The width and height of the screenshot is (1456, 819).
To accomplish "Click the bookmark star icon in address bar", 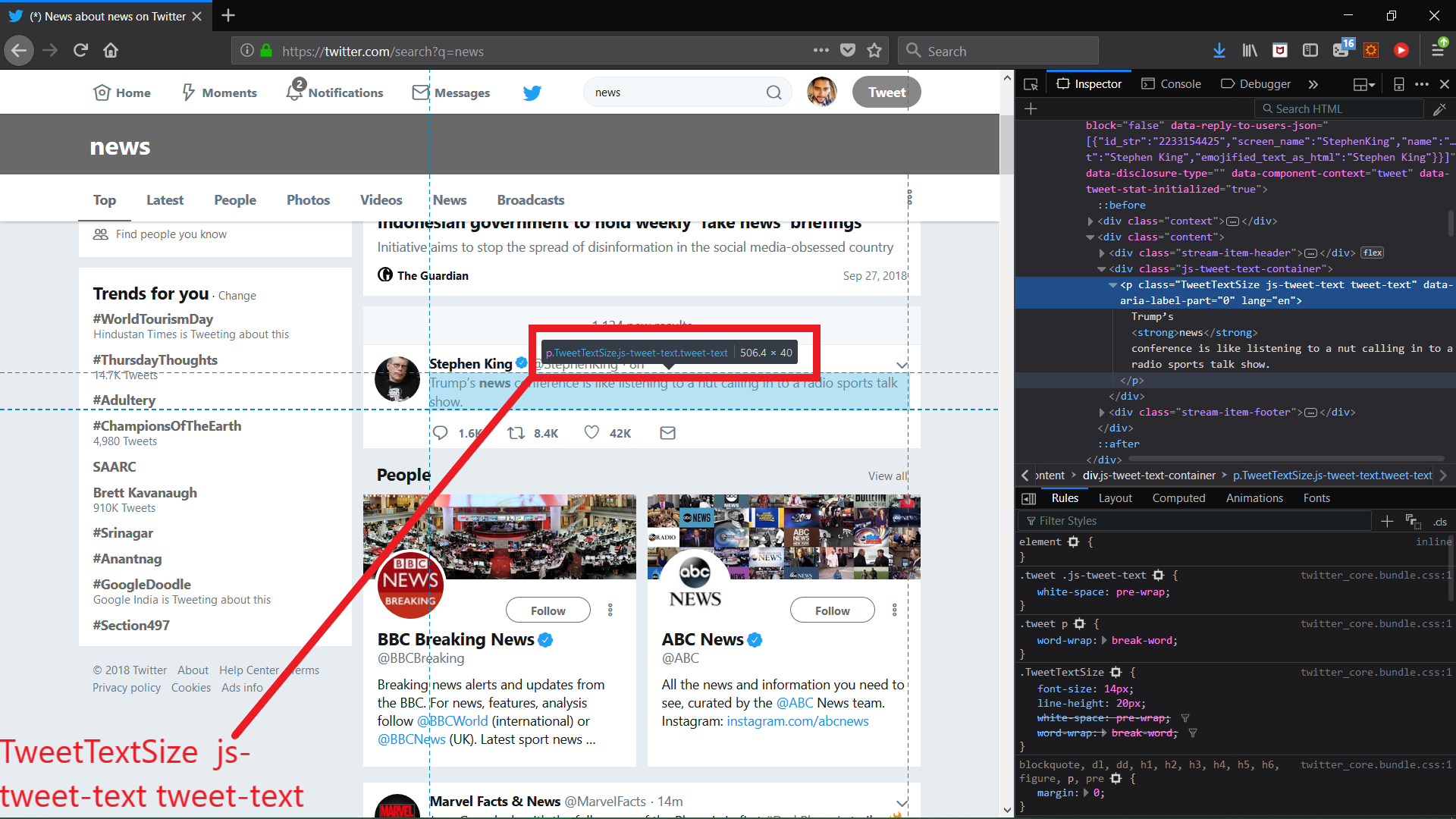I will pyautogui.click(x=874, y=51).
